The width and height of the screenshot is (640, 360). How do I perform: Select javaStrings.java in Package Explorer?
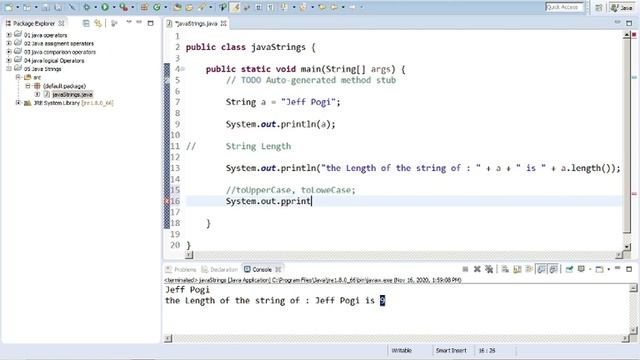click(68, 94)
